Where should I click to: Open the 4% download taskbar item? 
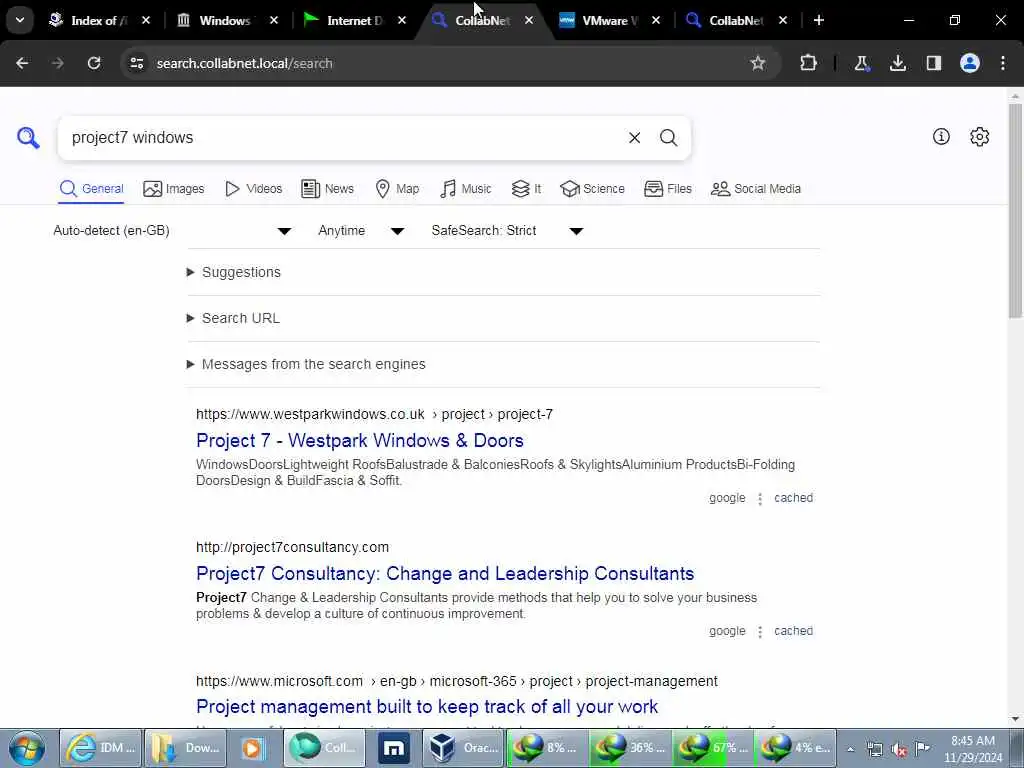click(795, 748)
